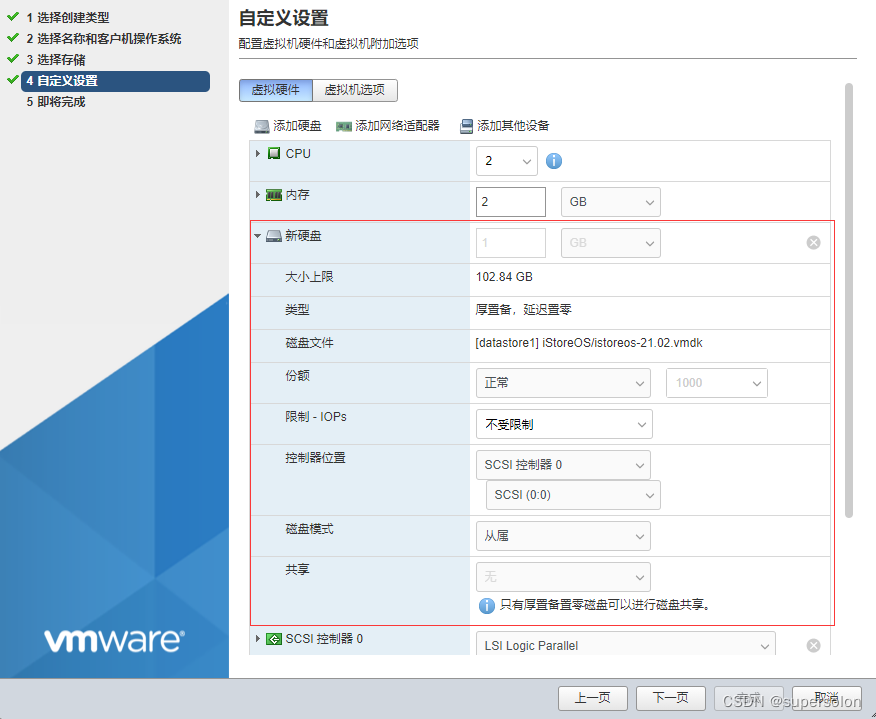Open the SCSI 控制器 0 location dropdown

tap(563, 465)
